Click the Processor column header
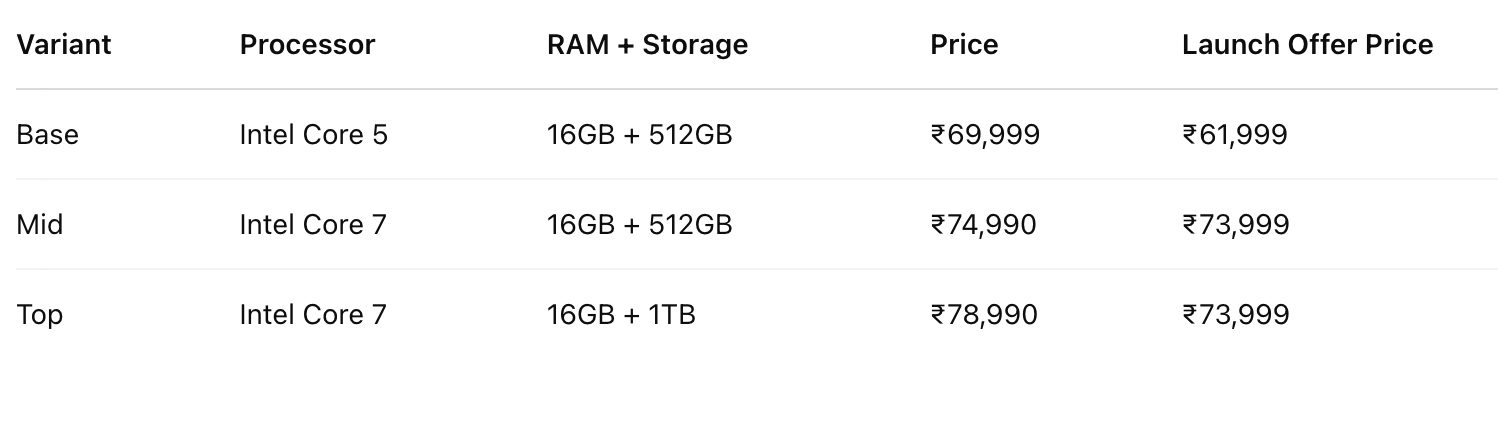1498x428 pixels. pyautogui.click(x=307, y=45)
